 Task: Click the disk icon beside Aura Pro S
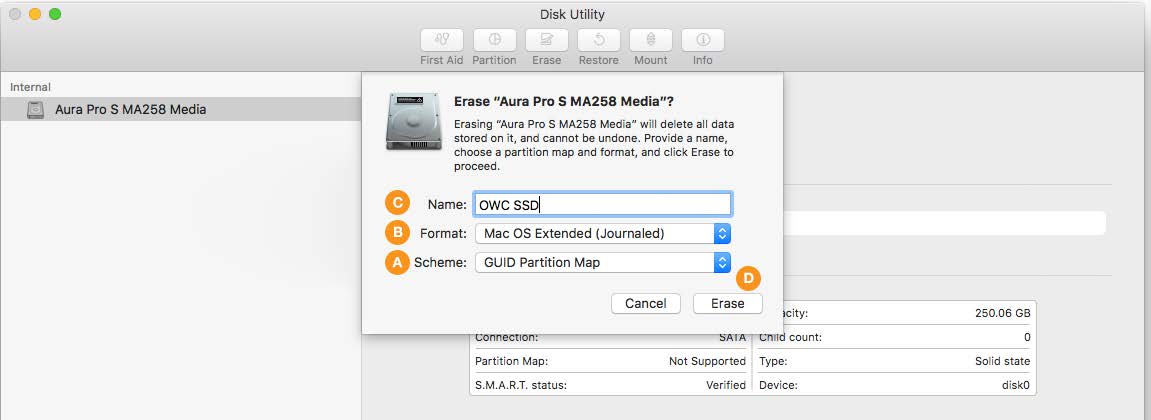click(x=36, y=109)
